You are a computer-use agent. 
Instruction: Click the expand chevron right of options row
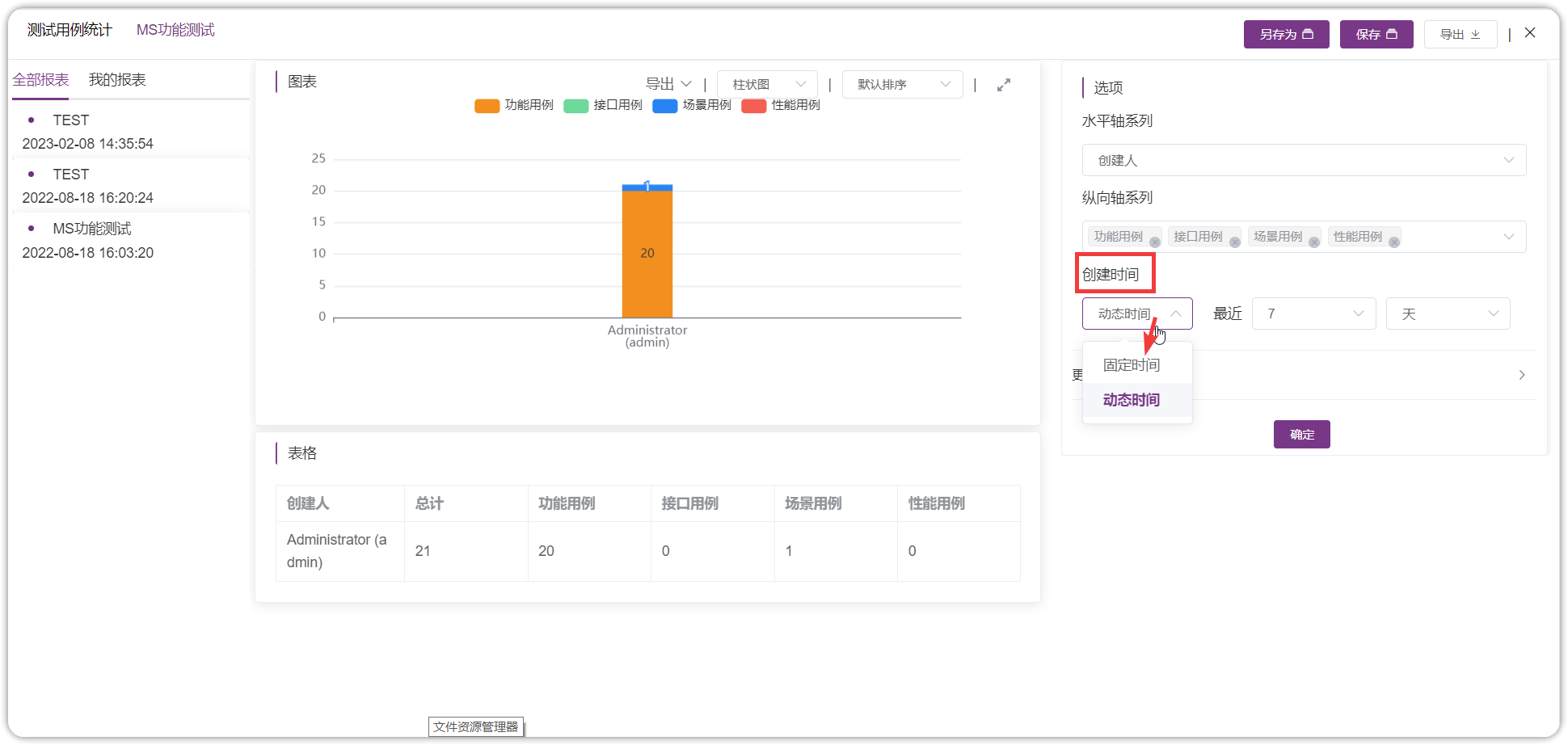[1522, 375]
